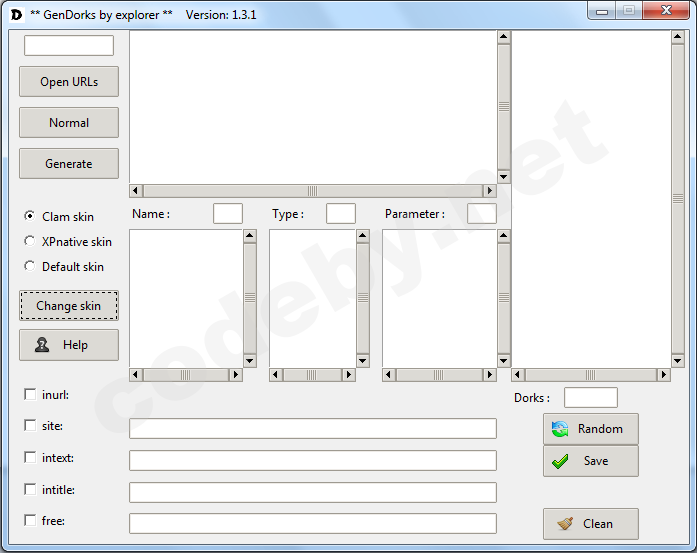The height and width of the screenshot is (553, 697).
Task: Click the Name count field
Action: pos(228,214)
